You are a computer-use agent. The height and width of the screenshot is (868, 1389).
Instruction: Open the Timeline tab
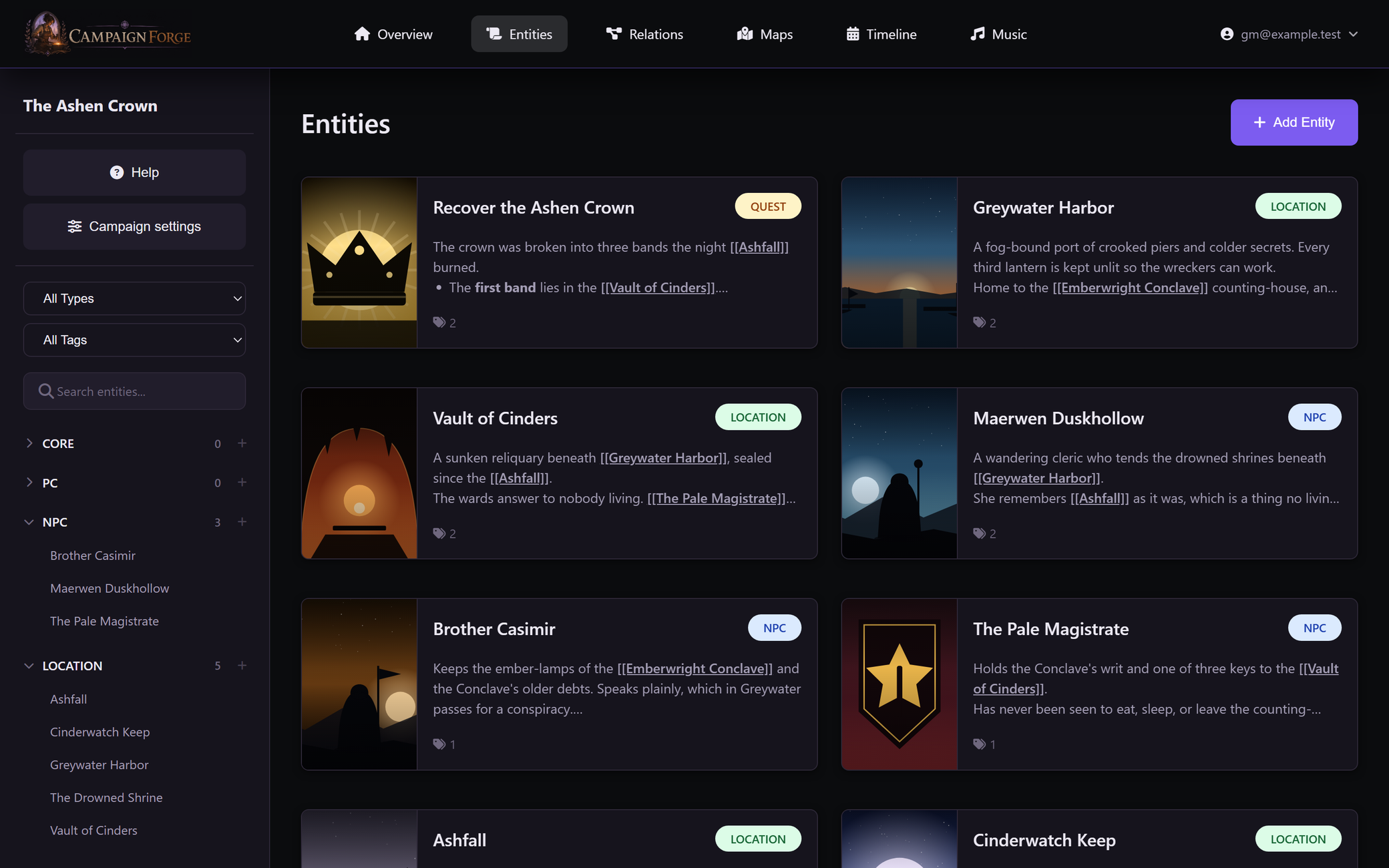881,34
